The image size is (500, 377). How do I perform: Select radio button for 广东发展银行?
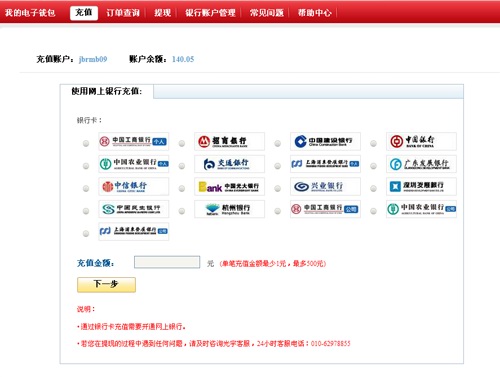(x=373, y=166)
